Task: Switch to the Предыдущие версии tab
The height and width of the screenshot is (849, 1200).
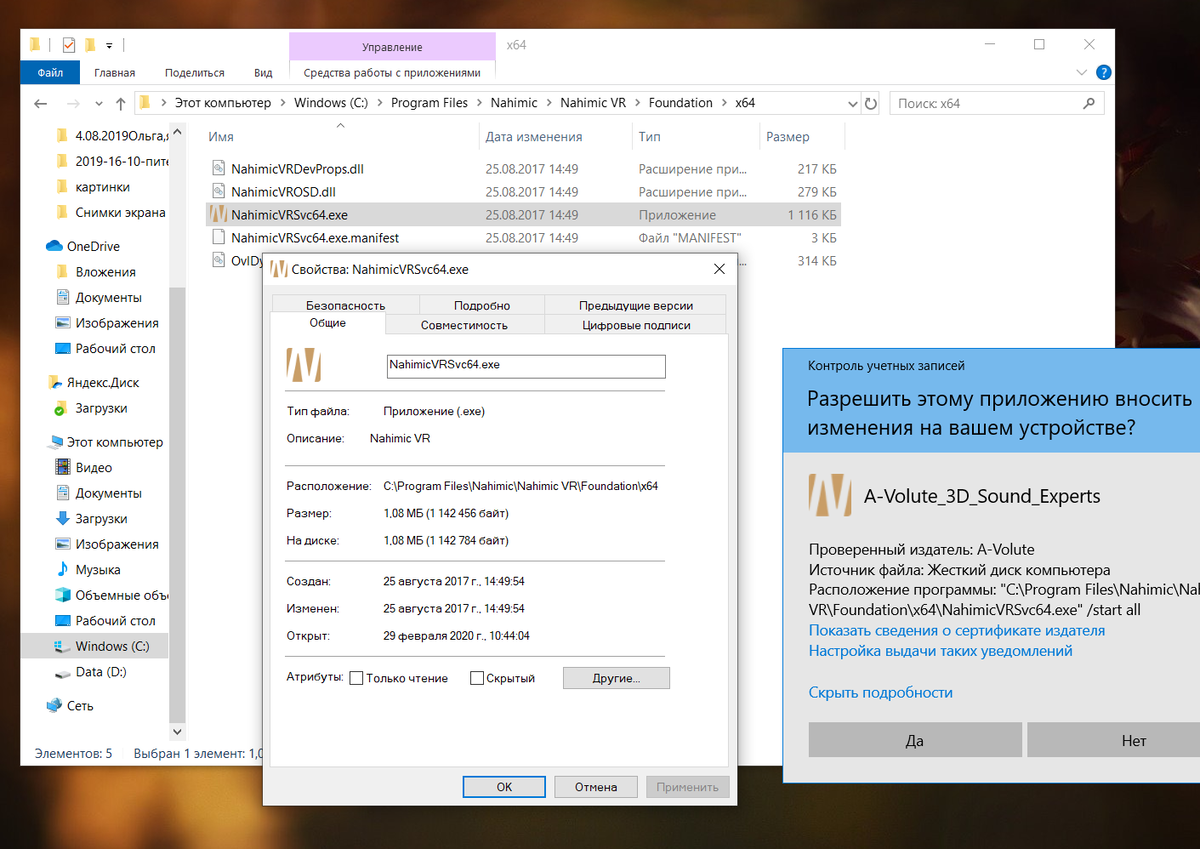Action: coord(636,305)
